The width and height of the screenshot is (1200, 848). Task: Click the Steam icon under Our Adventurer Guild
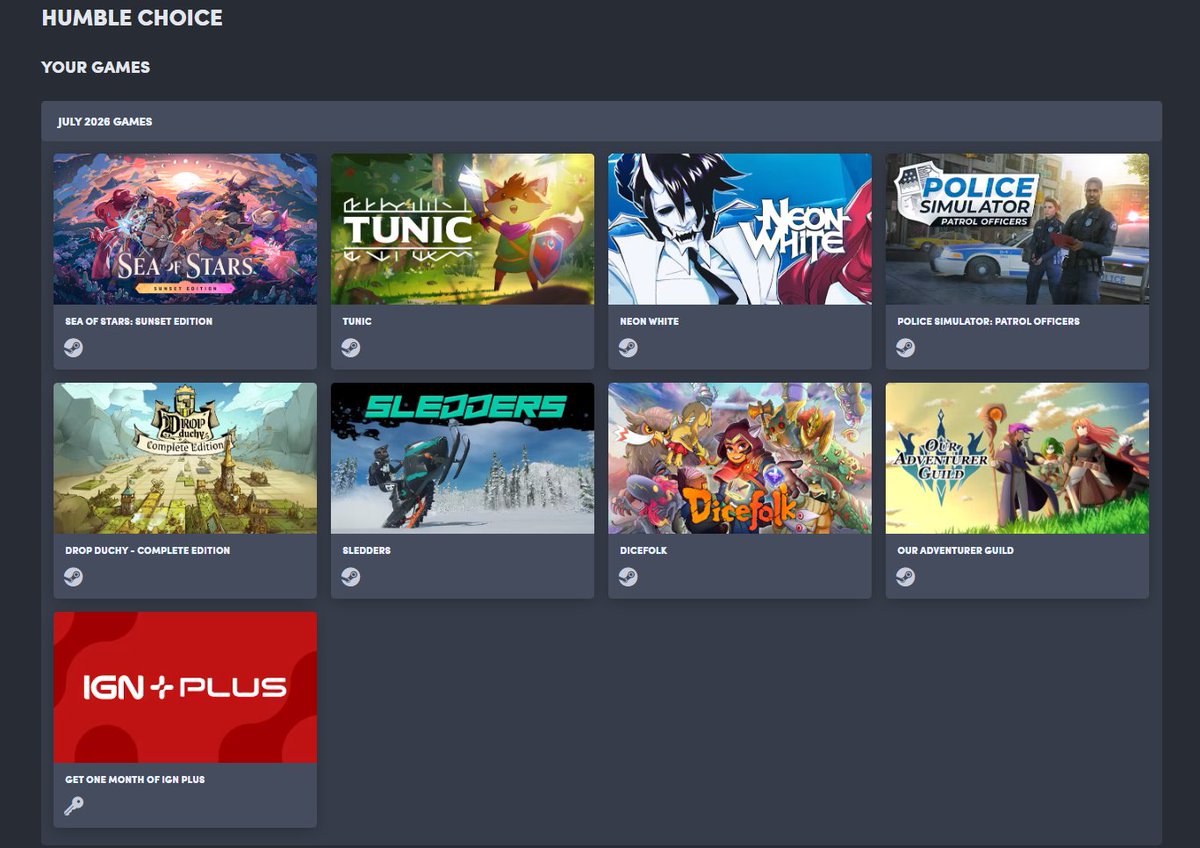(905, 577)
